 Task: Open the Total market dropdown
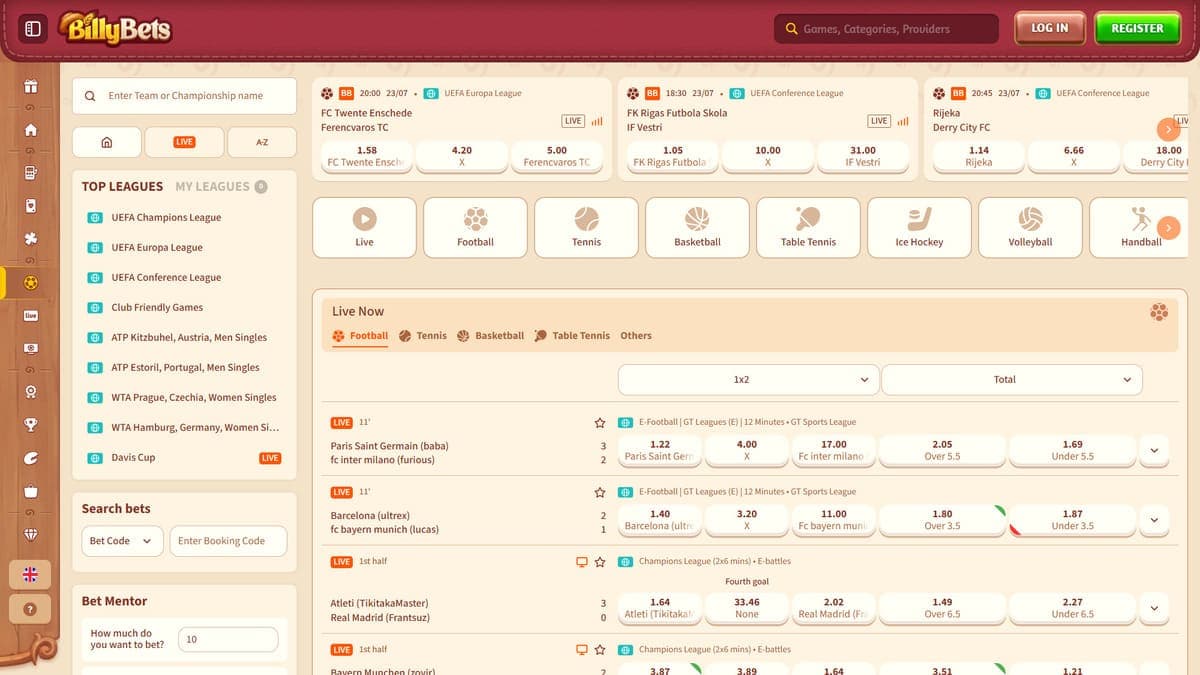[x=1012, y=380]
